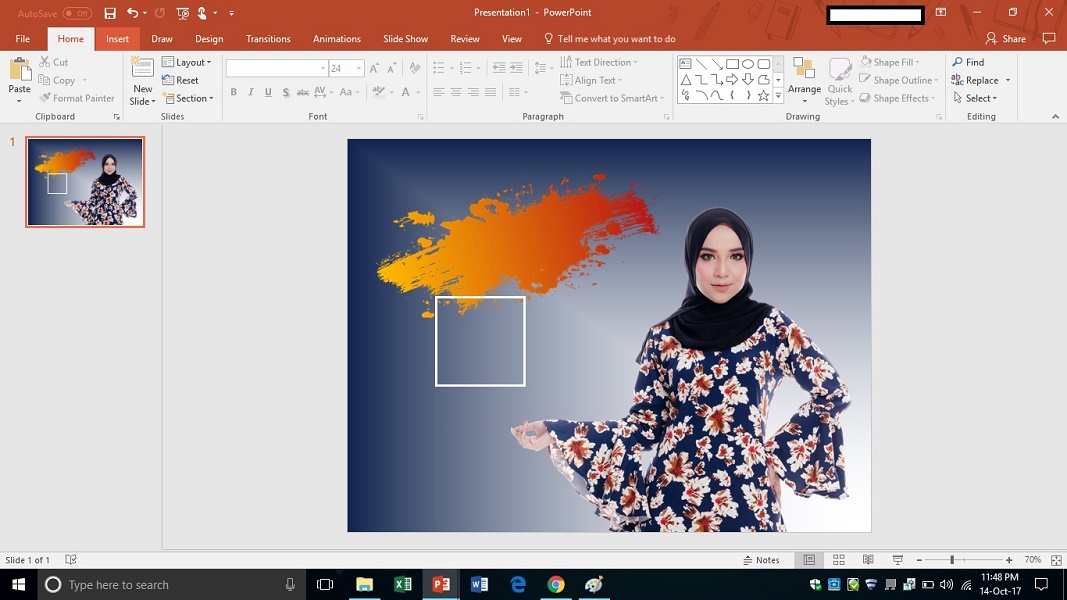Center align text

click(456, 92)
